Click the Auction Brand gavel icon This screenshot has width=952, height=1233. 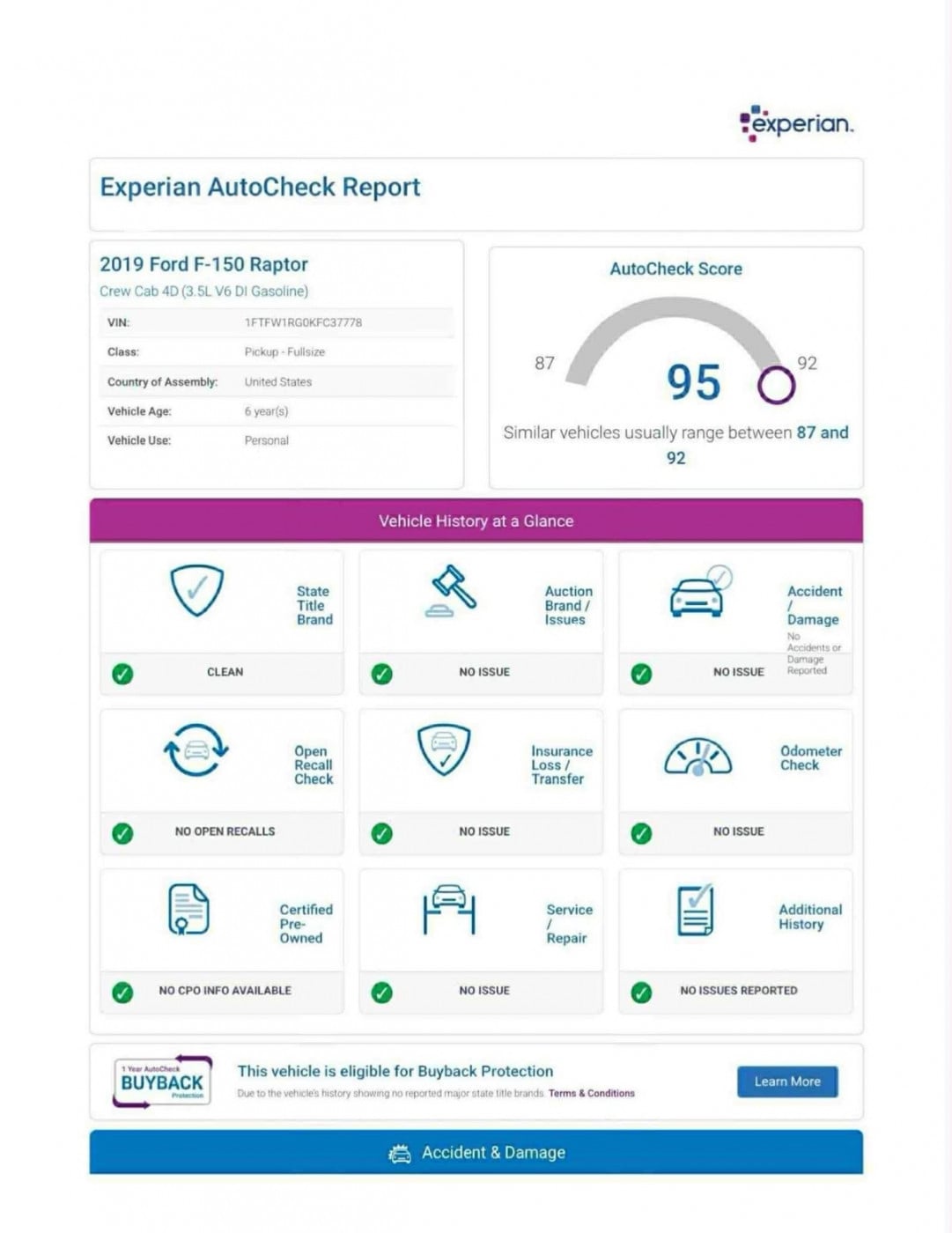tap(452, 591)
